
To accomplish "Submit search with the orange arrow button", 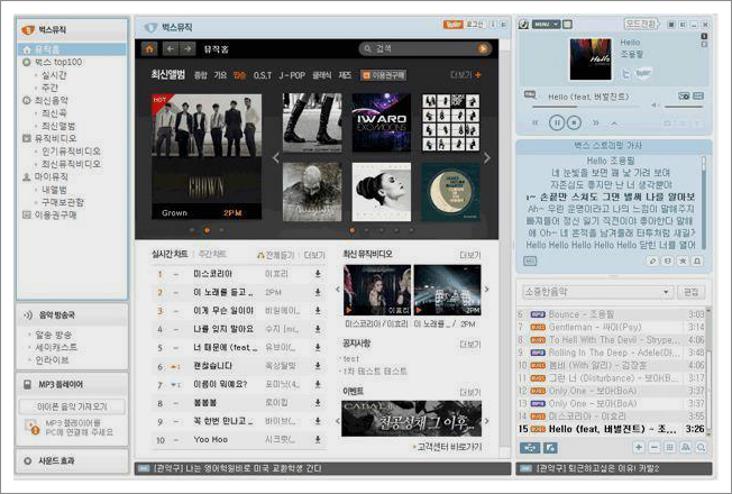I will point(483,49).
